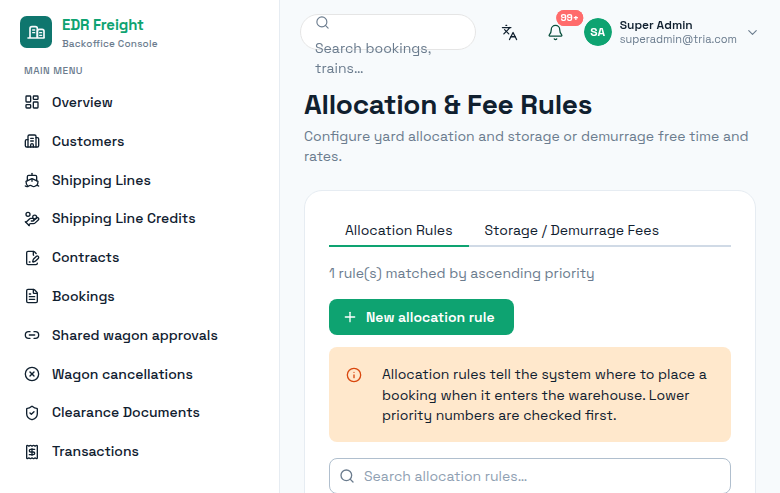Open the Customers menu item
This screenshot has height=493, width=780.
point(88,141)
